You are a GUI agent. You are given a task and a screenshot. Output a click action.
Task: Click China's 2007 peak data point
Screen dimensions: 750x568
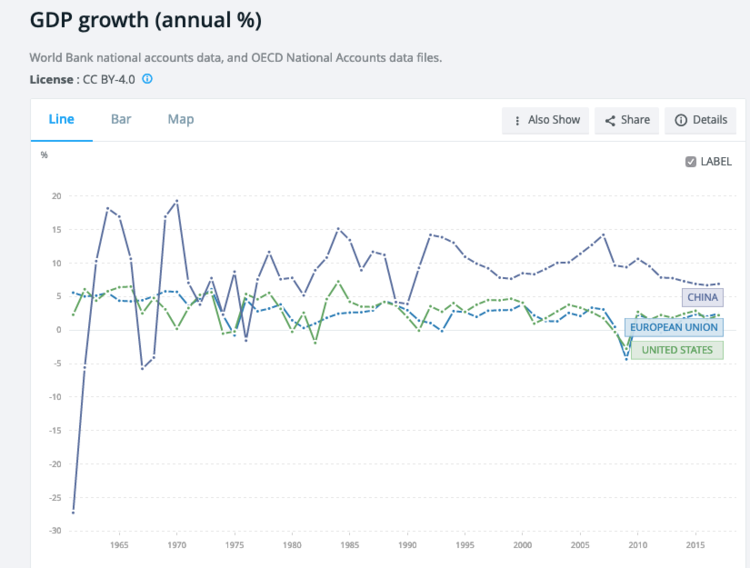(x=603, y=235)
